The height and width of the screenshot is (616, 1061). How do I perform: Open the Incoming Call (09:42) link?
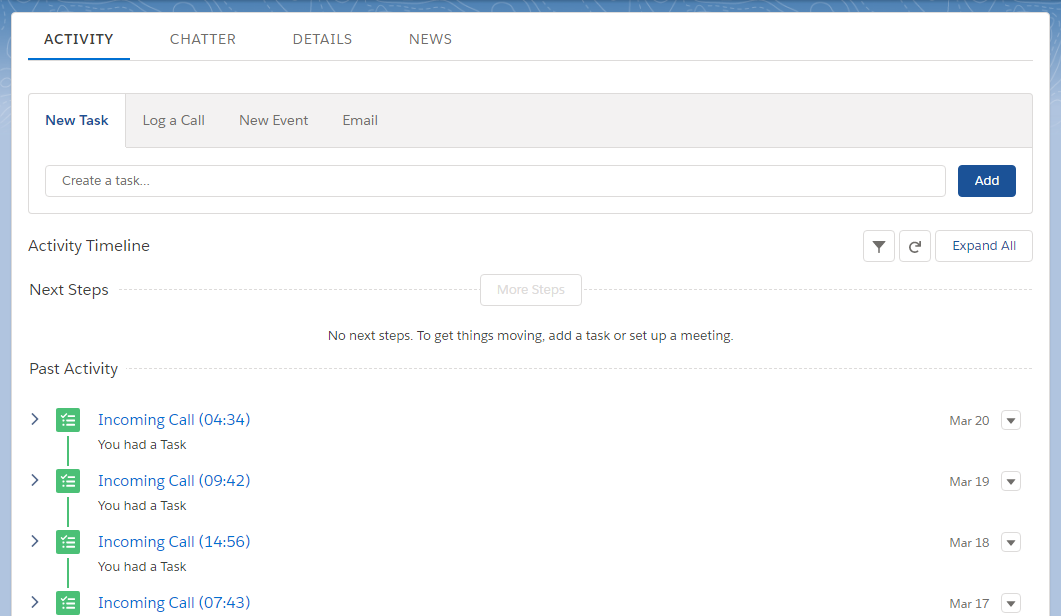tap(174, 481)
